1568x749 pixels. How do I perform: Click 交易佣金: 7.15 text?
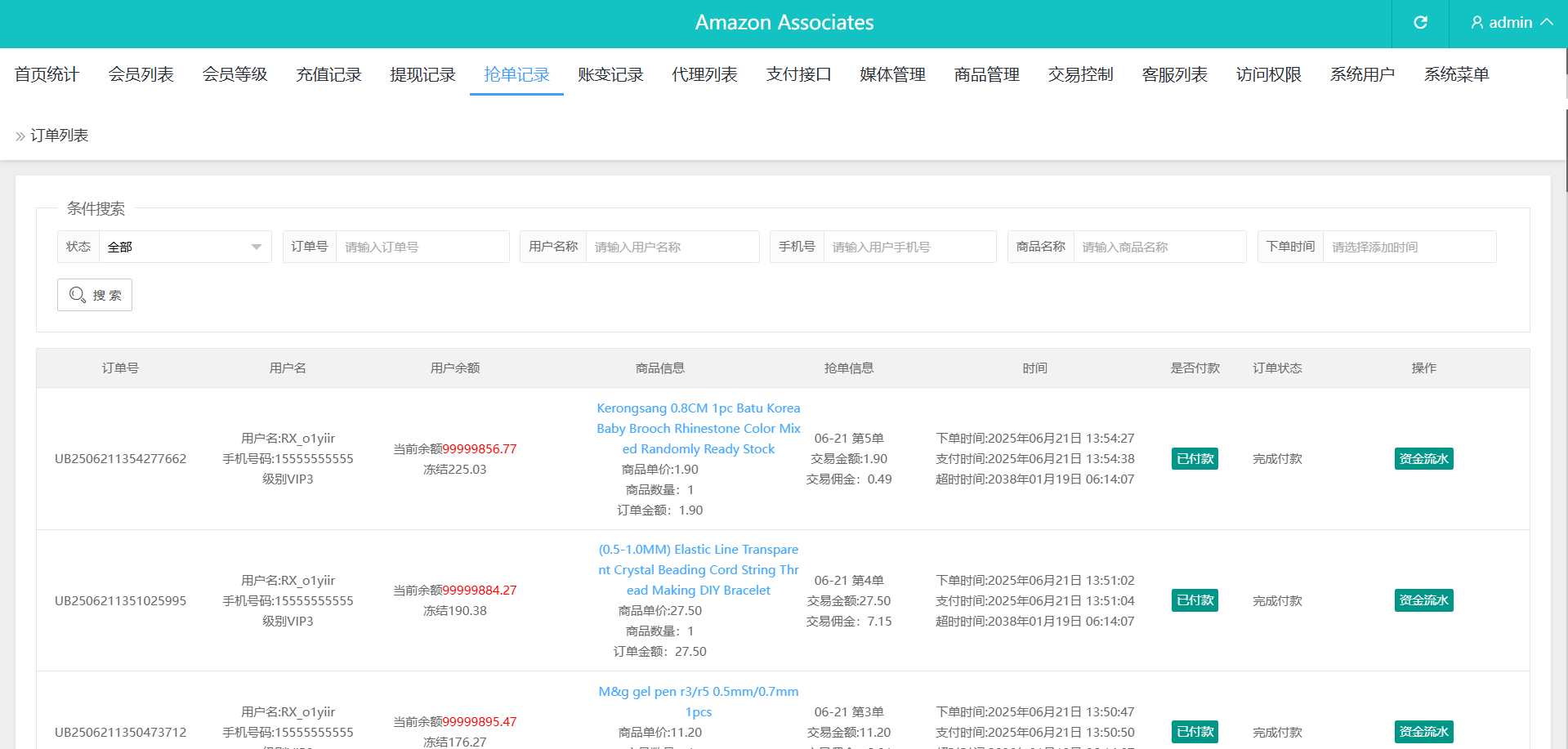point(849,622)
